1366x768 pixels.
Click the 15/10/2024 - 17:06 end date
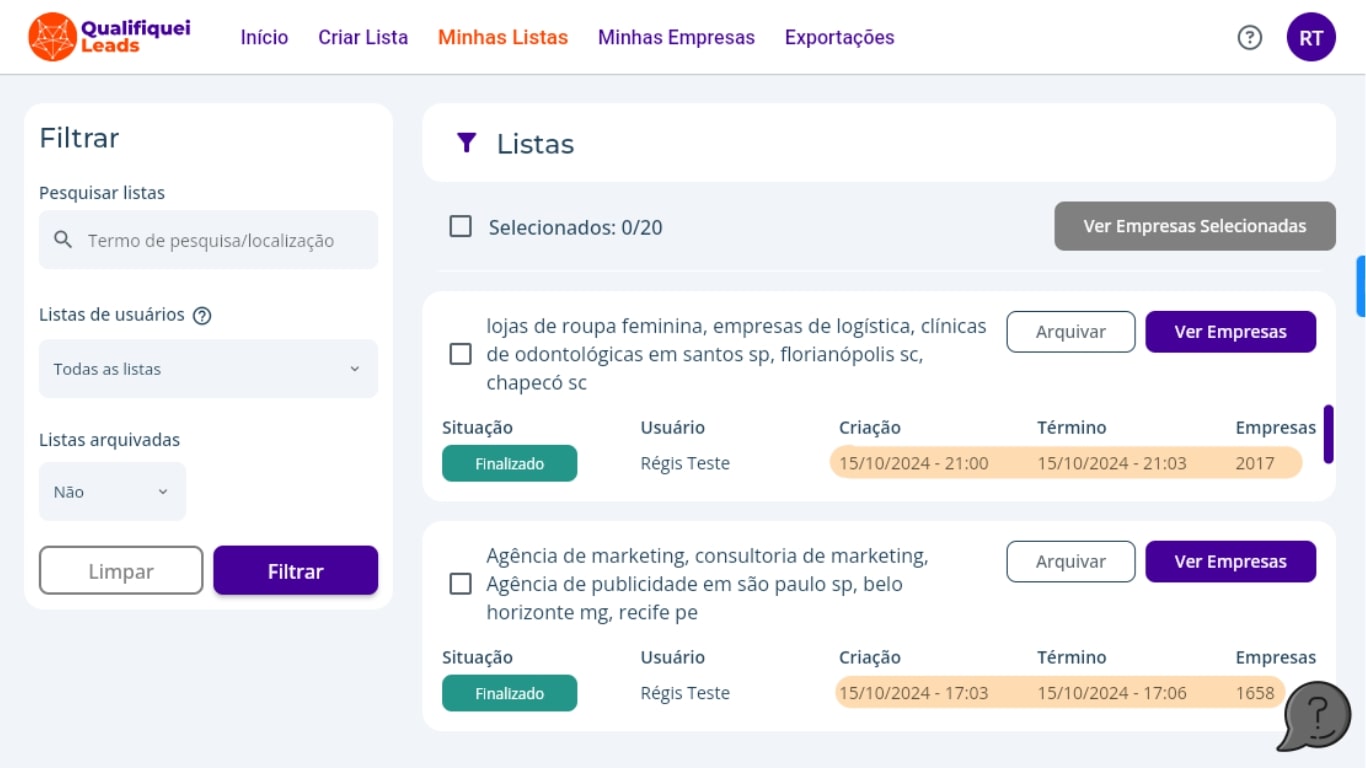(x=1111, y=693)
